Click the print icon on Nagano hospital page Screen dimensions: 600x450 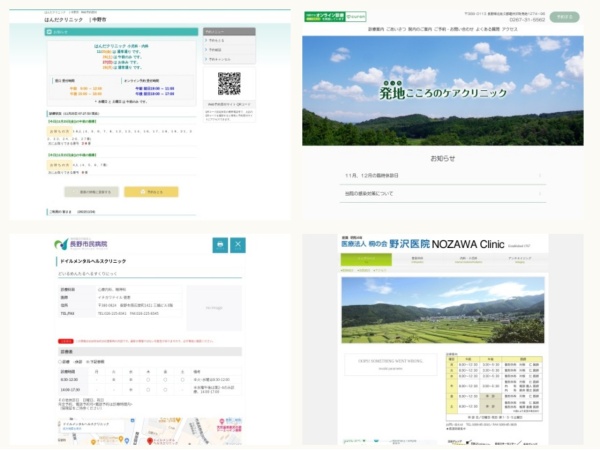click(220, 245)
